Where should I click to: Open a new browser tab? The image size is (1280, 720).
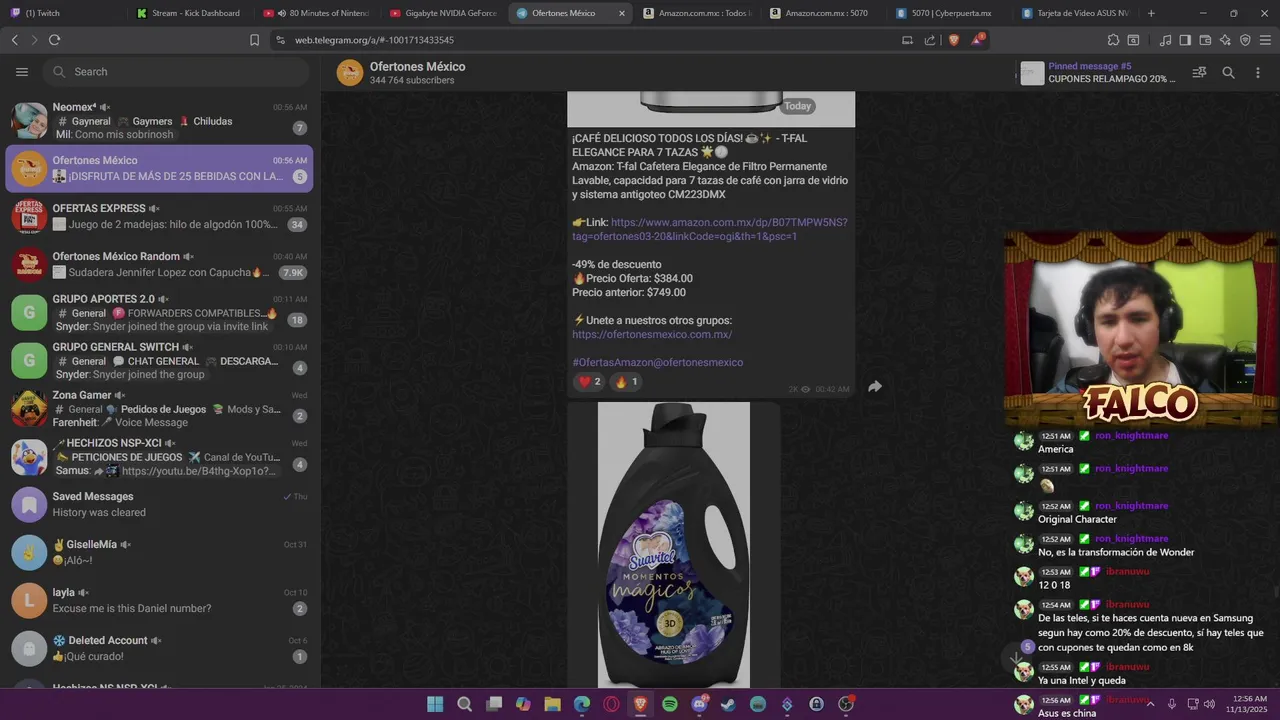[x=1151, y=13]
